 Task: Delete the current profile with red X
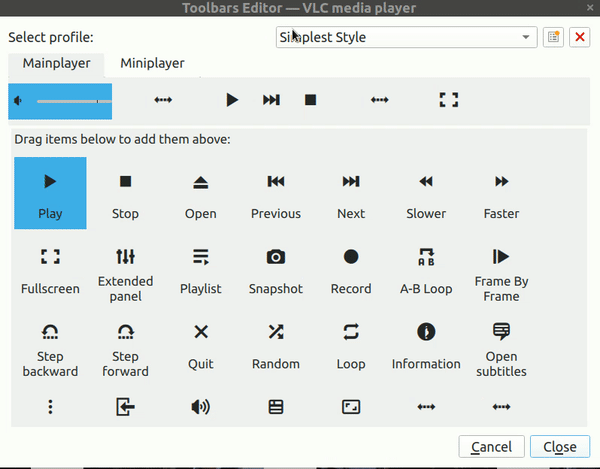pos(579,37)
